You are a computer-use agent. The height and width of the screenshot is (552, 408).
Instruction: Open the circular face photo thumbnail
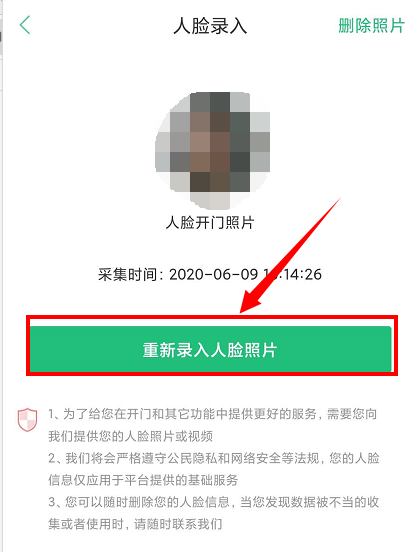(x=213, y=151)
